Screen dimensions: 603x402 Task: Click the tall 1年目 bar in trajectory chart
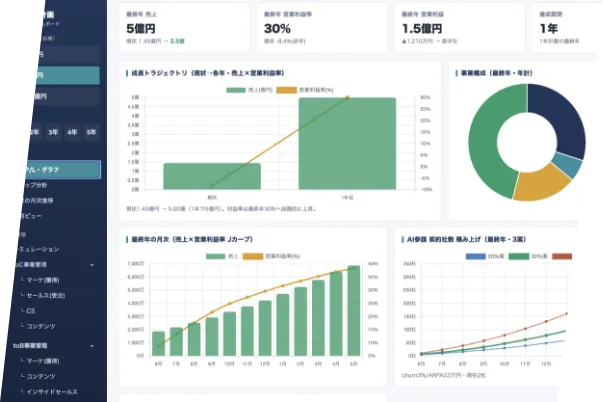[347, 143]
